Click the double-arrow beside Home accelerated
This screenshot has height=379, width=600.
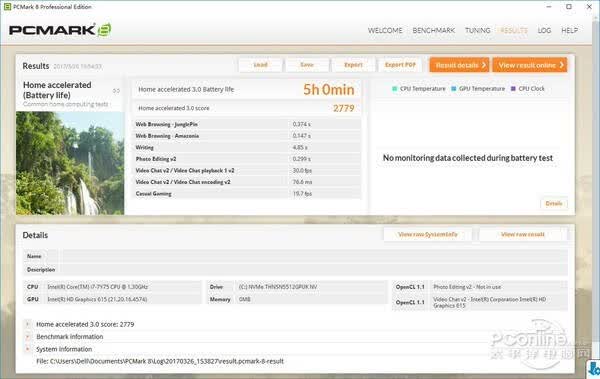pyautogui.click(x=116, y=91)
